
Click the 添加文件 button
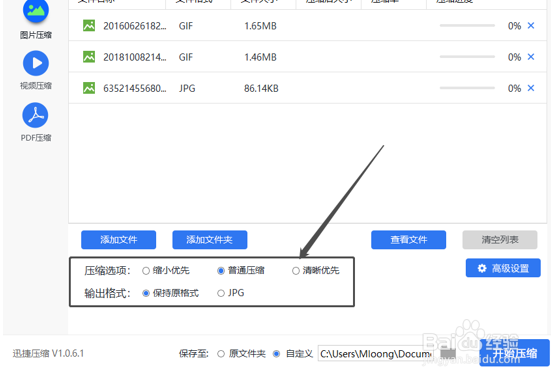pos(118,240)
